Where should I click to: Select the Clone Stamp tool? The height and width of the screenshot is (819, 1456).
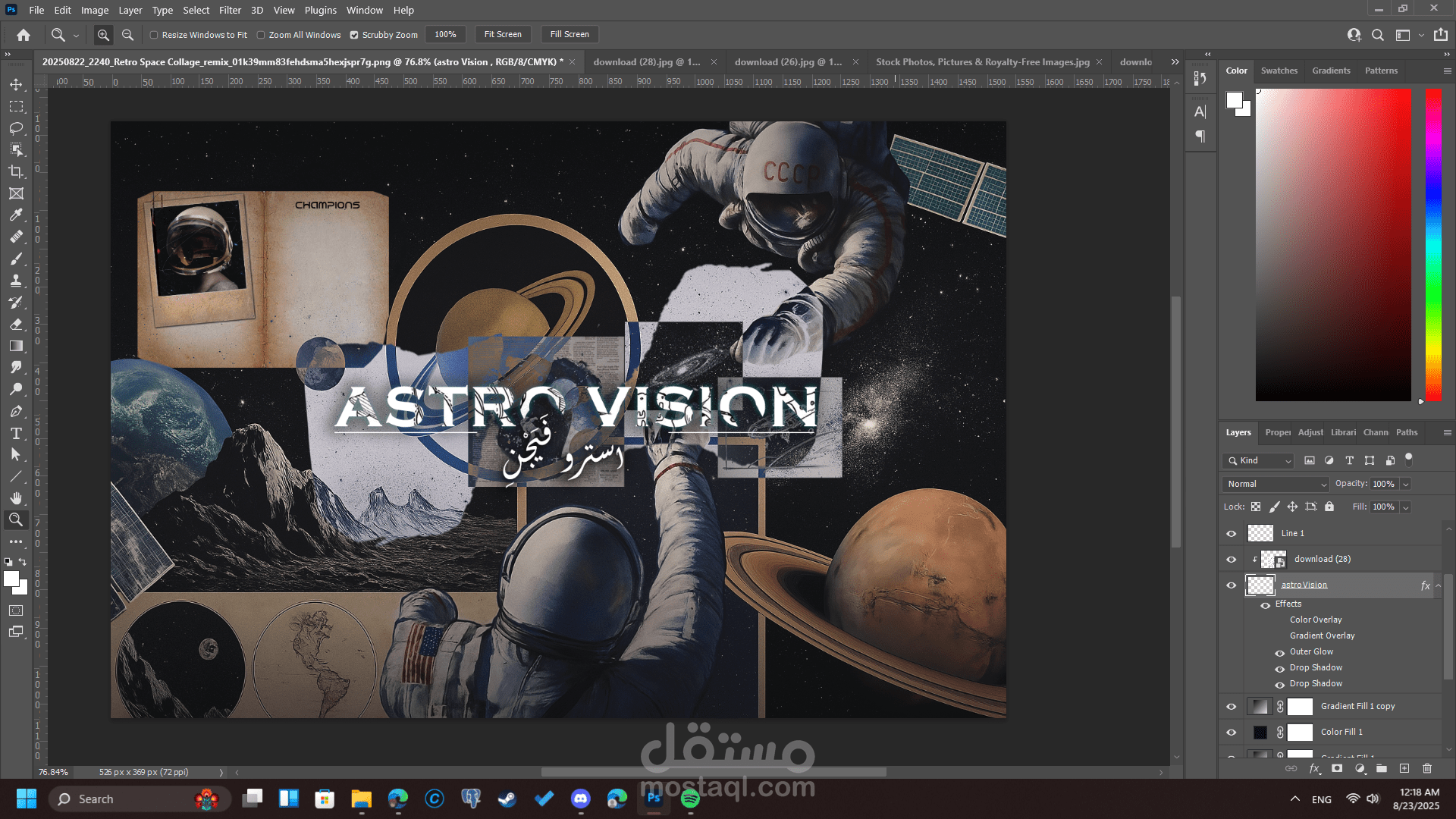point(16,281)
